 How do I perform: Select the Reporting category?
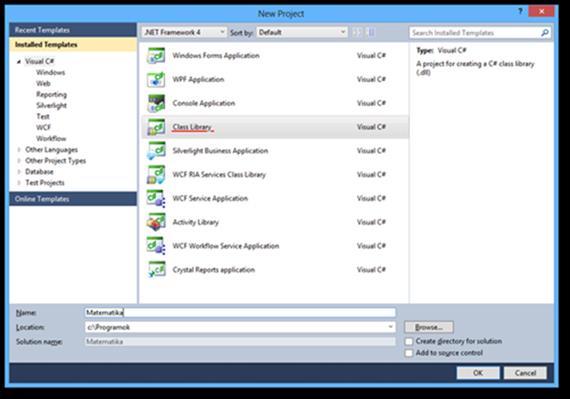click(x=52, y=94)
